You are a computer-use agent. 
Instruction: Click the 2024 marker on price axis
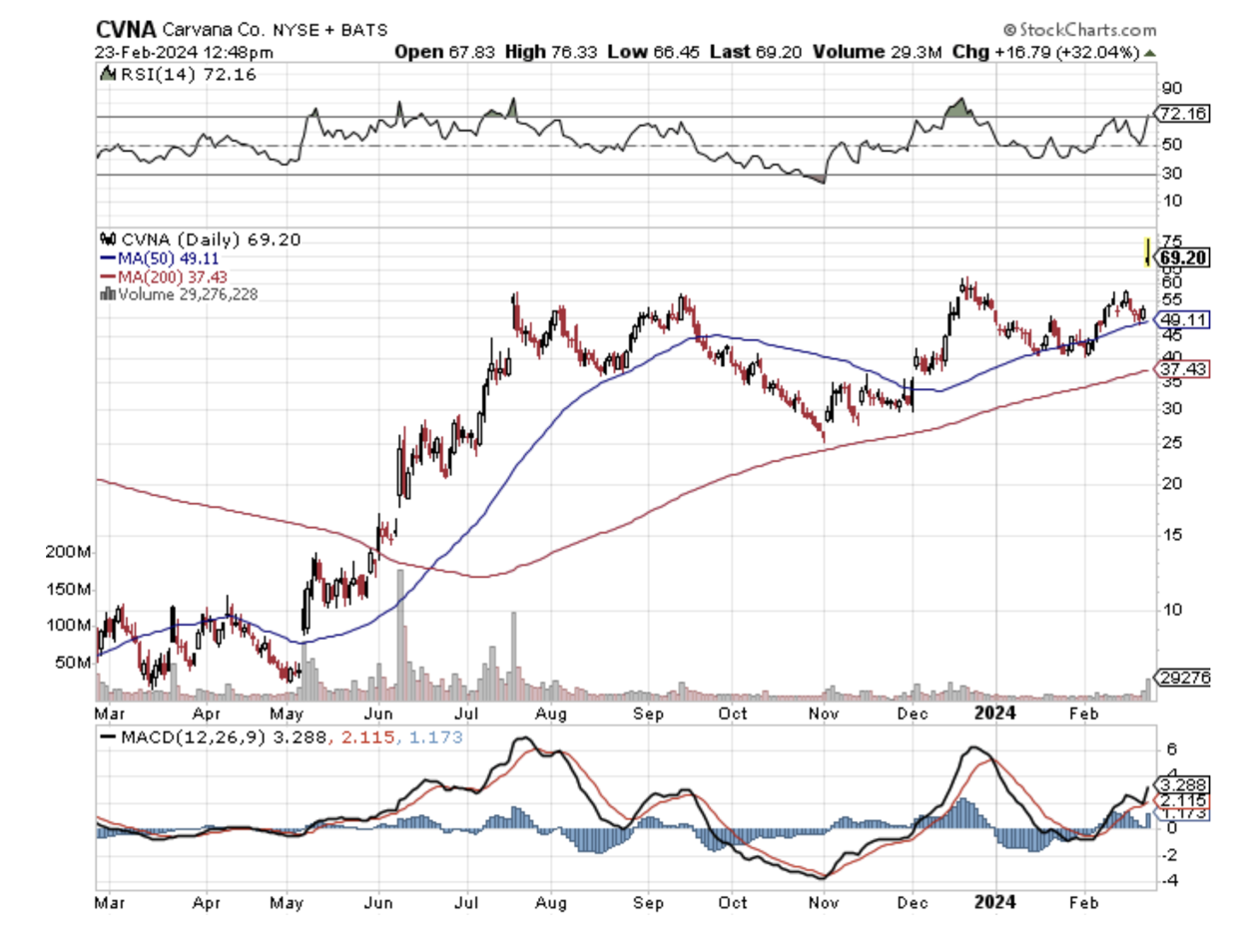click(994, 713)
